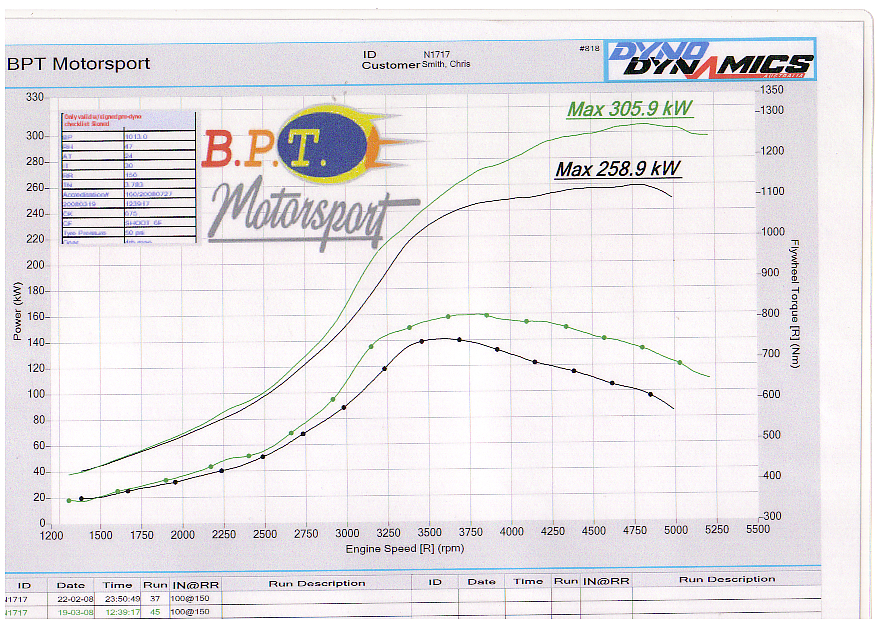This screenshot has height=620, width=876.
Task: Click the '#818' reference number
Action: (x=589, y=49)
